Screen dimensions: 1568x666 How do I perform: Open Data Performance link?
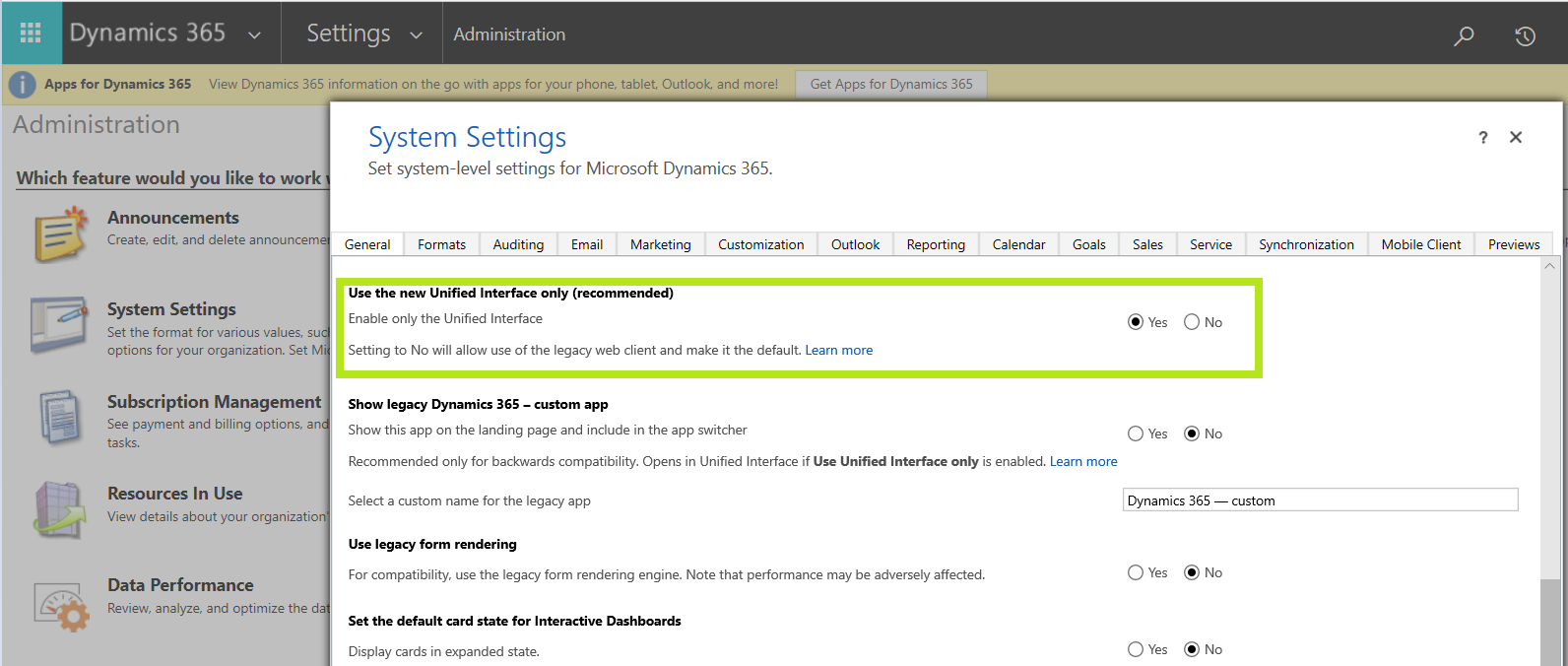tap(180, 585)
